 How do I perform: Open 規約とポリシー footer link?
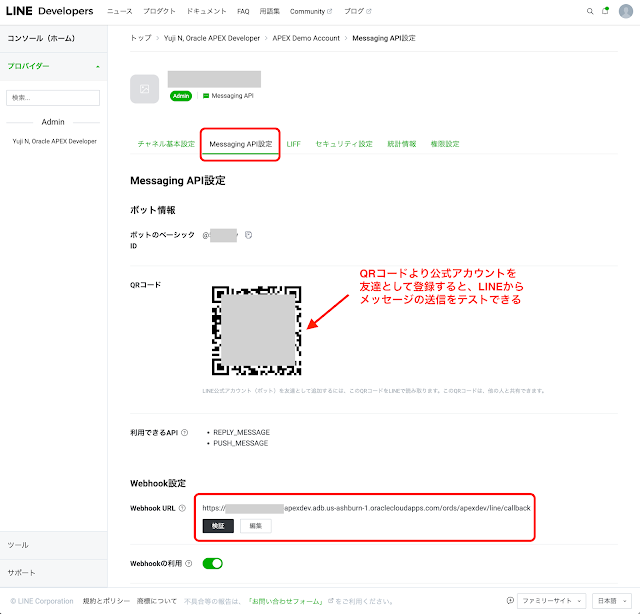[x=106, y=601]
